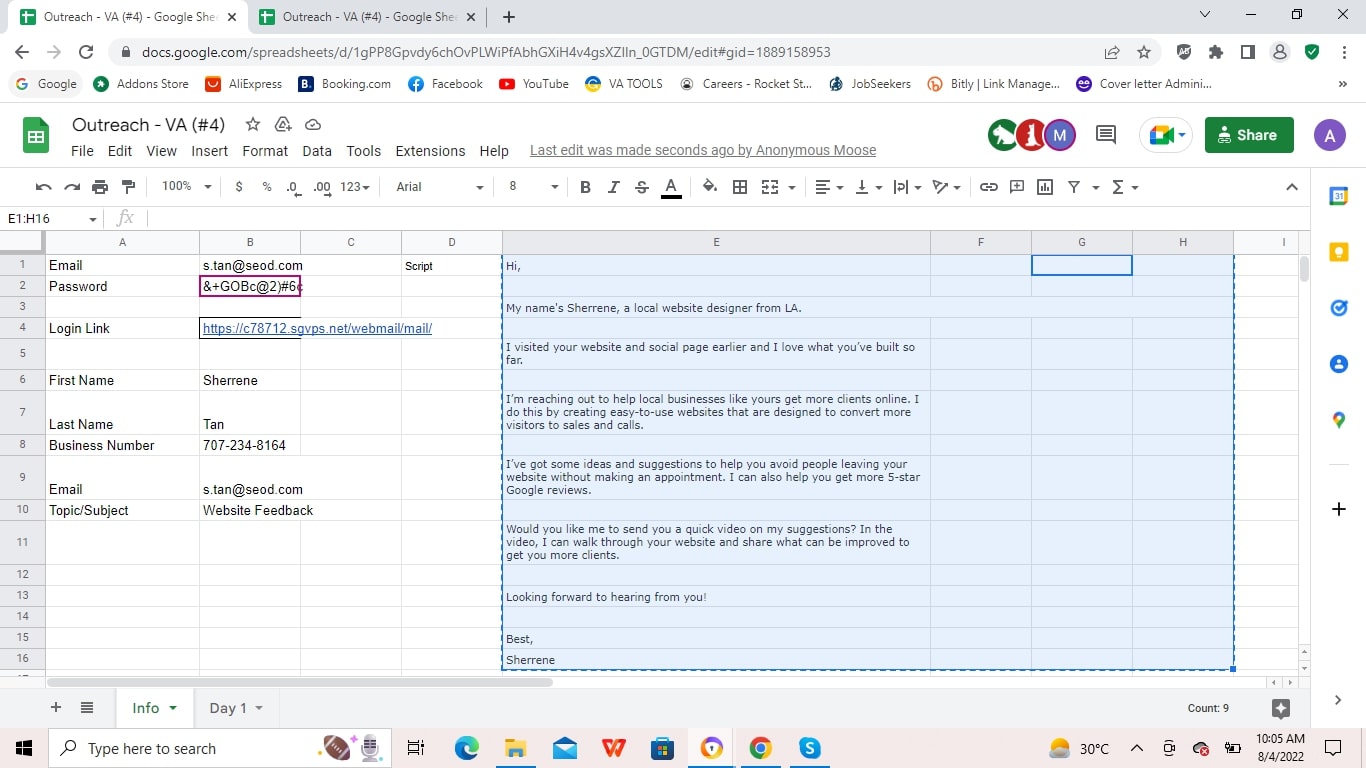Insert a chart from the toolbar
This screenshot has height=768, width=1366.
(x=1045, y=187)
